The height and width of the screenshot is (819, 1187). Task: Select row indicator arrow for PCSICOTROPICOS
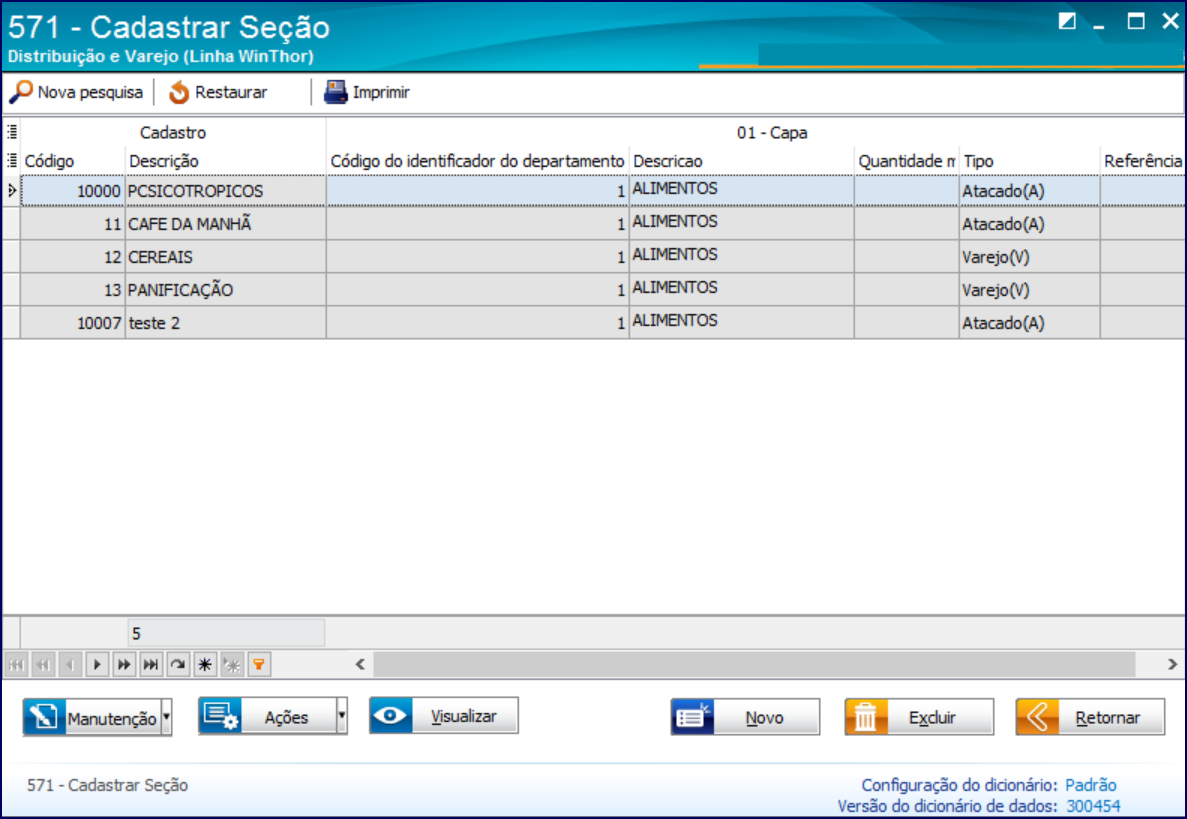(x=12, y=191)
